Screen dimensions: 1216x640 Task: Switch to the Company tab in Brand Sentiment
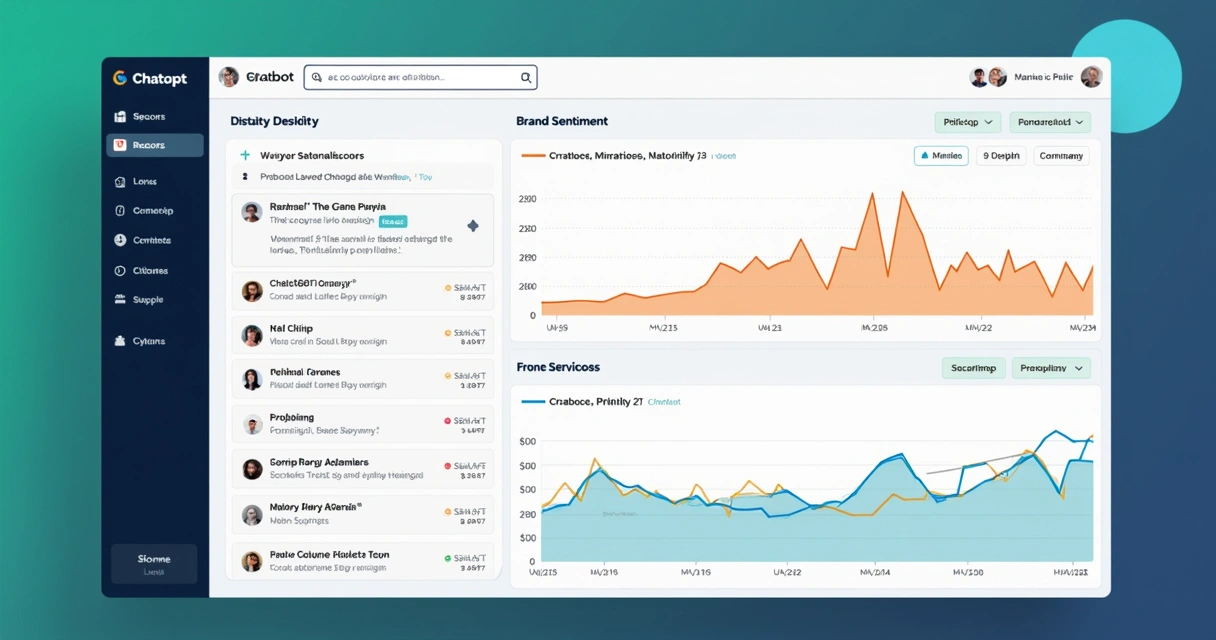(1060, 155)
